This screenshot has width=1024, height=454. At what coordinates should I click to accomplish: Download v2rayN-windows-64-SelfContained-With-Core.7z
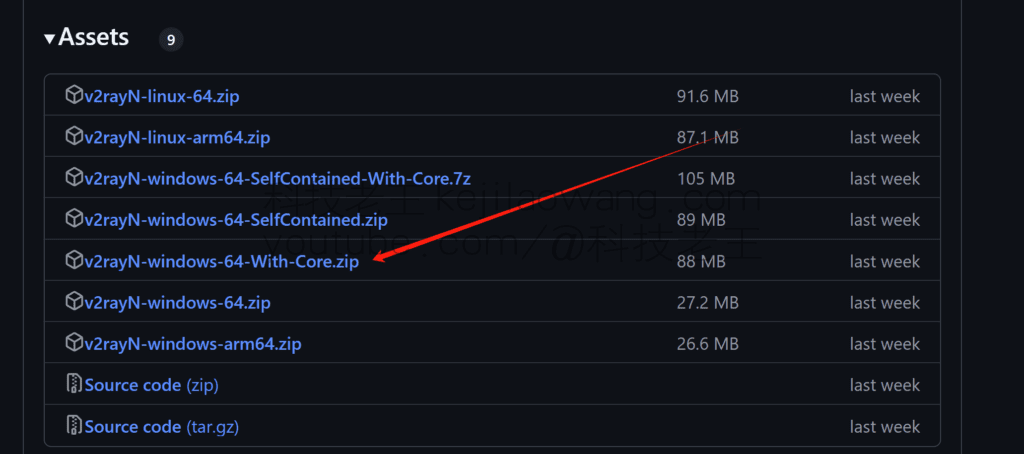point(277,179)
